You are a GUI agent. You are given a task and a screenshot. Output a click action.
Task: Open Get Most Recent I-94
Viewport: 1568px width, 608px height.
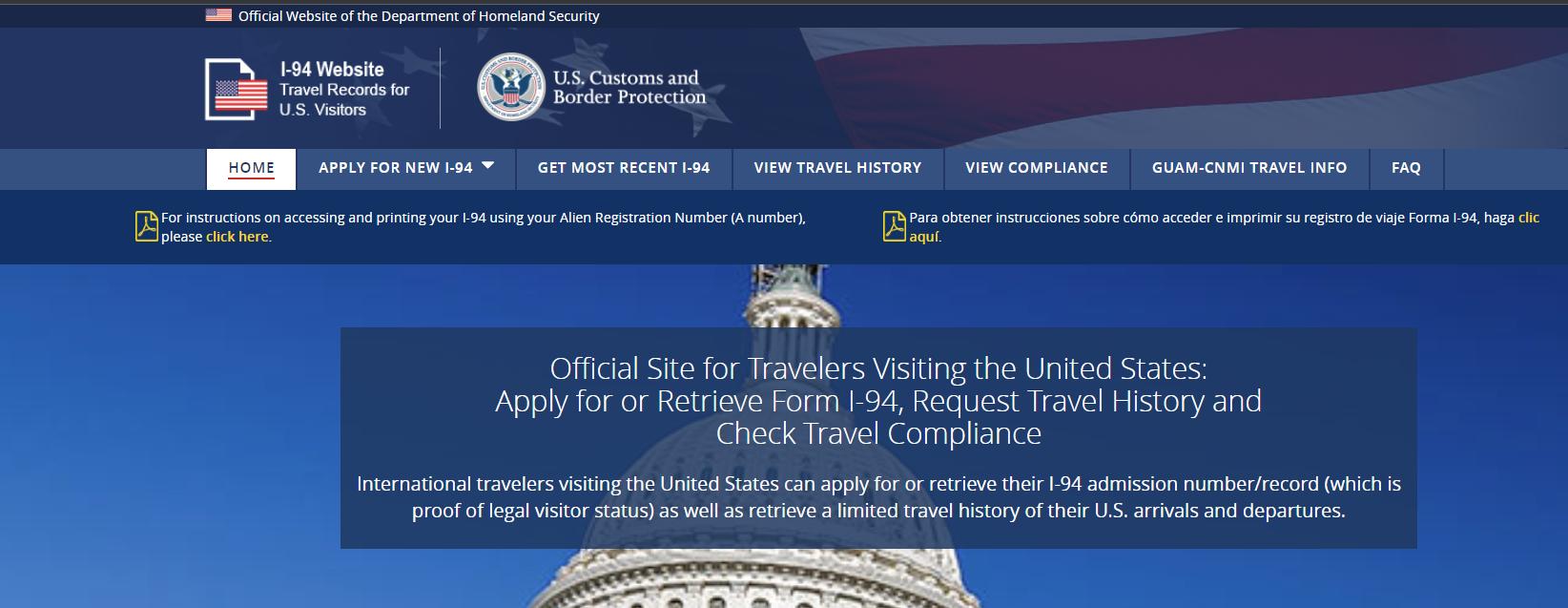pyautogui.click(x=624, y=169)
